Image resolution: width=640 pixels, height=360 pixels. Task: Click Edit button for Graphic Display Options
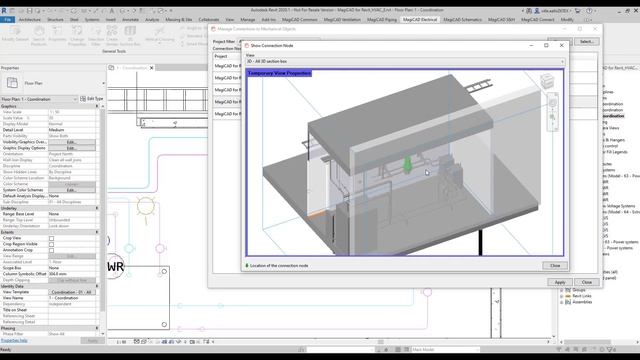point(72,148)
